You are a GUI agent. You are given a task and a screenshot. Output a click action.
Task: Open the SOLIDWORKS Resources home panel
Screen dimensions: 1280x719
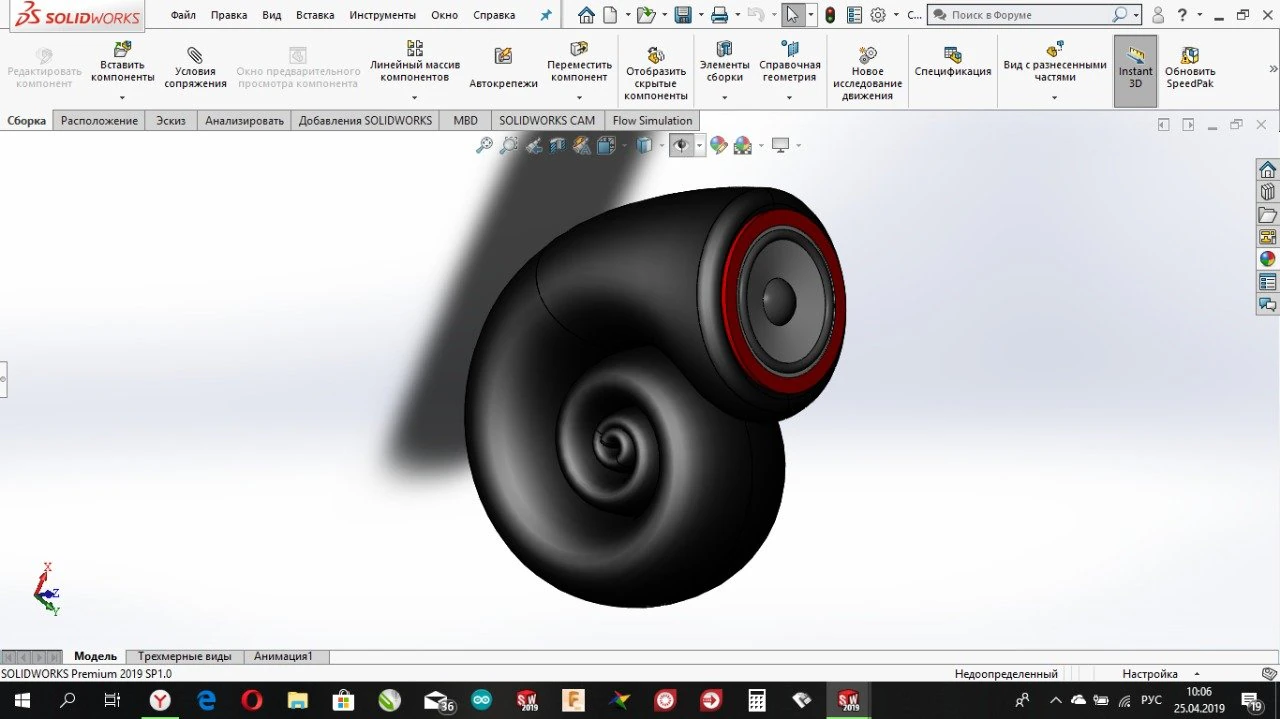1266,168
